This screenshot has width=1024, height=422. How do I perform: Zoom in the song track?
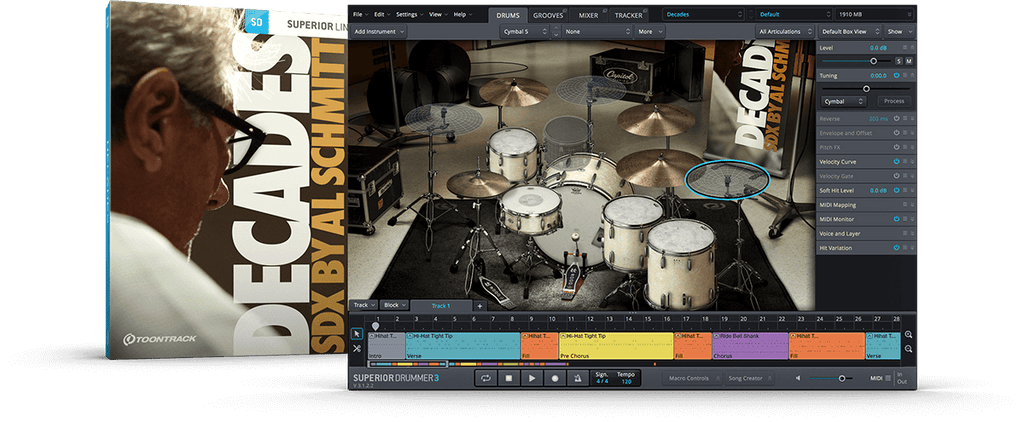[x=908, y=334]
